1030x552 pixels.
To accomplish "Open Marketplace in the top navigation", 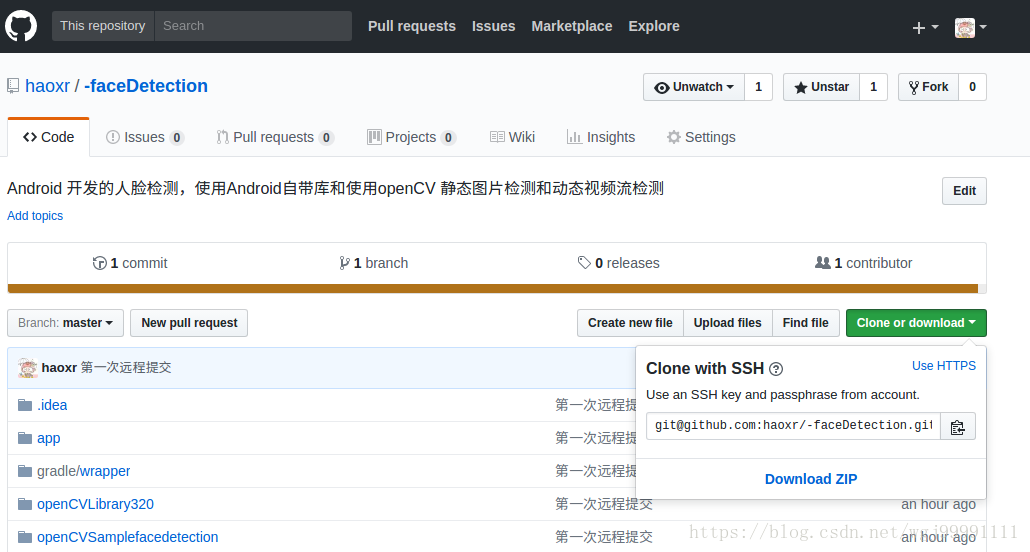I will pyautogui.click(x=571, y=26).
